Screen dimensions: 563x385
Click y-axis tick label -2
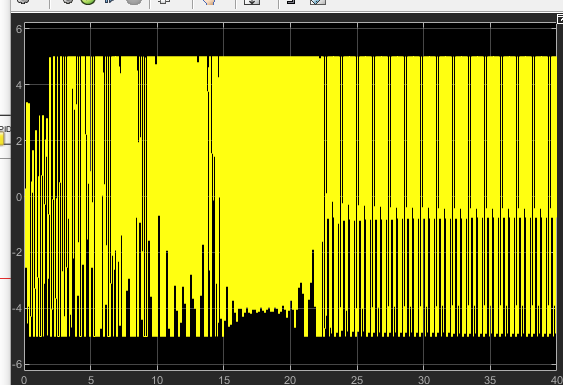(x=17, y=253)
